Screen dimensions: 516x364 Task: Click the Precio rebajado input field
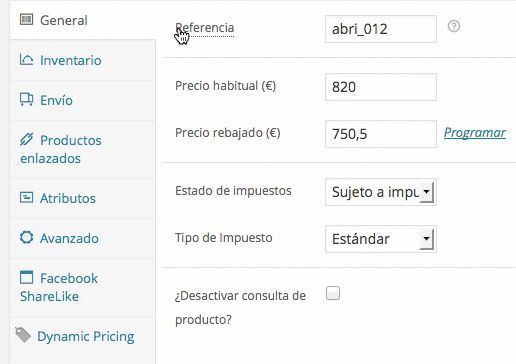[381, 134]
